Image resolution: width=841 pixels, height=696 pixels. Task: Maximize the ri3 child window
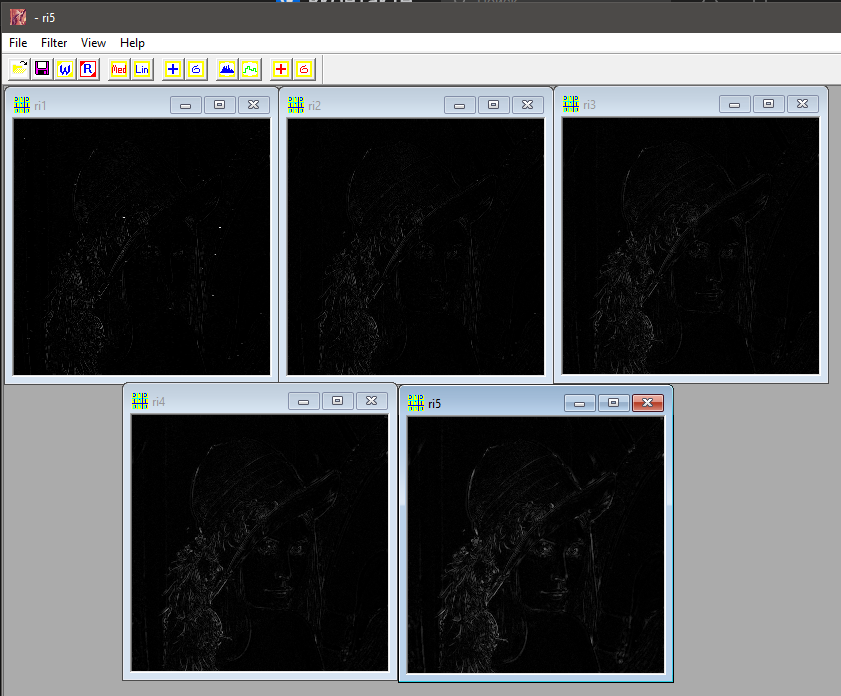click(x=769, y=104)
